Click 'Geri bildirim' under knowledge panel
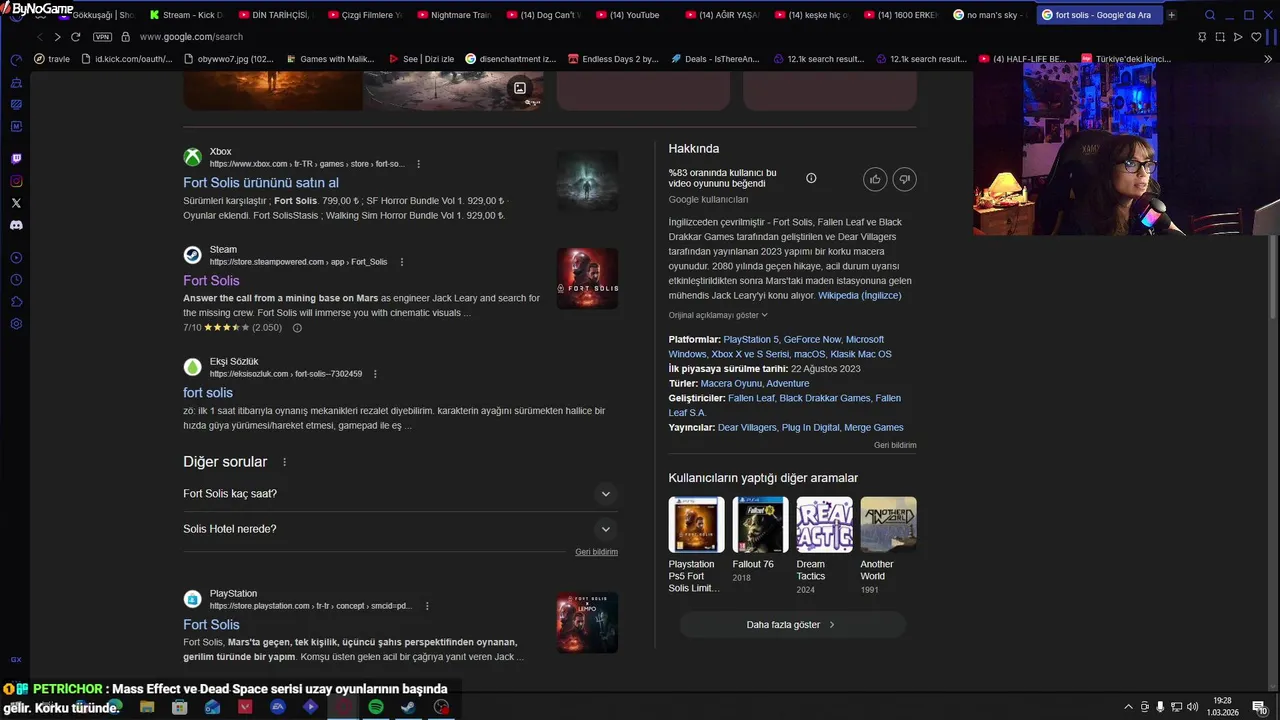Image resolution: width=1280 pixels, height=720 pixels. (895, 445)
